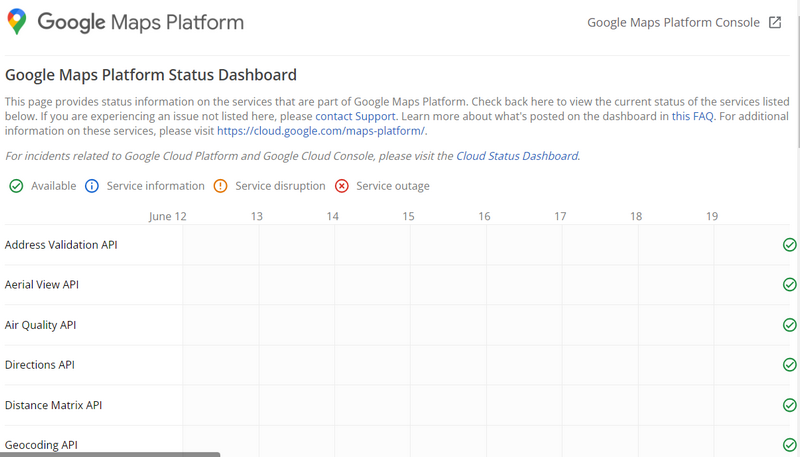Click the 13 date column header
Viewport: 800px width, 457px height.
coord(257,216)
